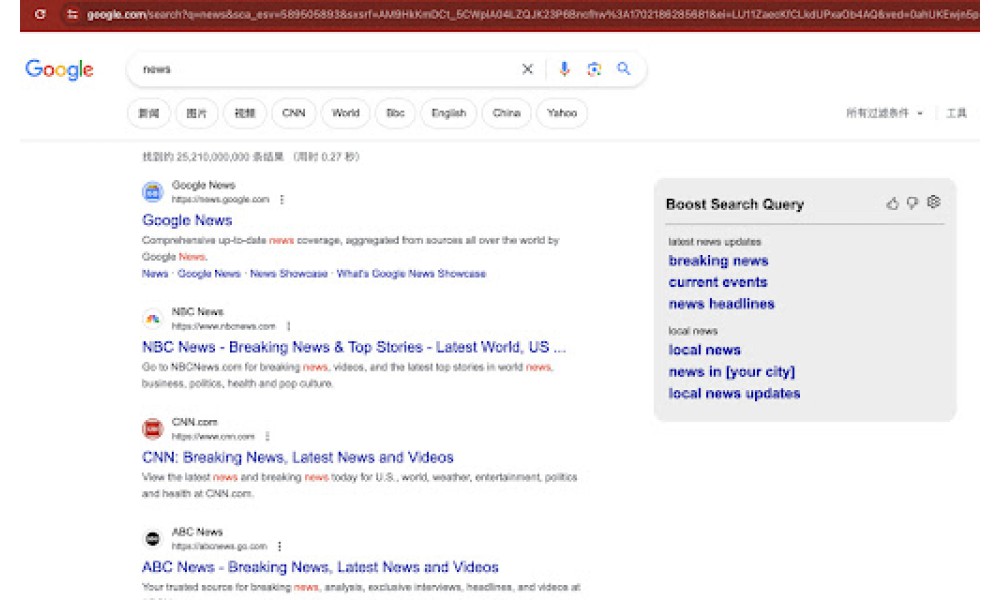Open the 'News Showcase' sitelink

(288, 274)
